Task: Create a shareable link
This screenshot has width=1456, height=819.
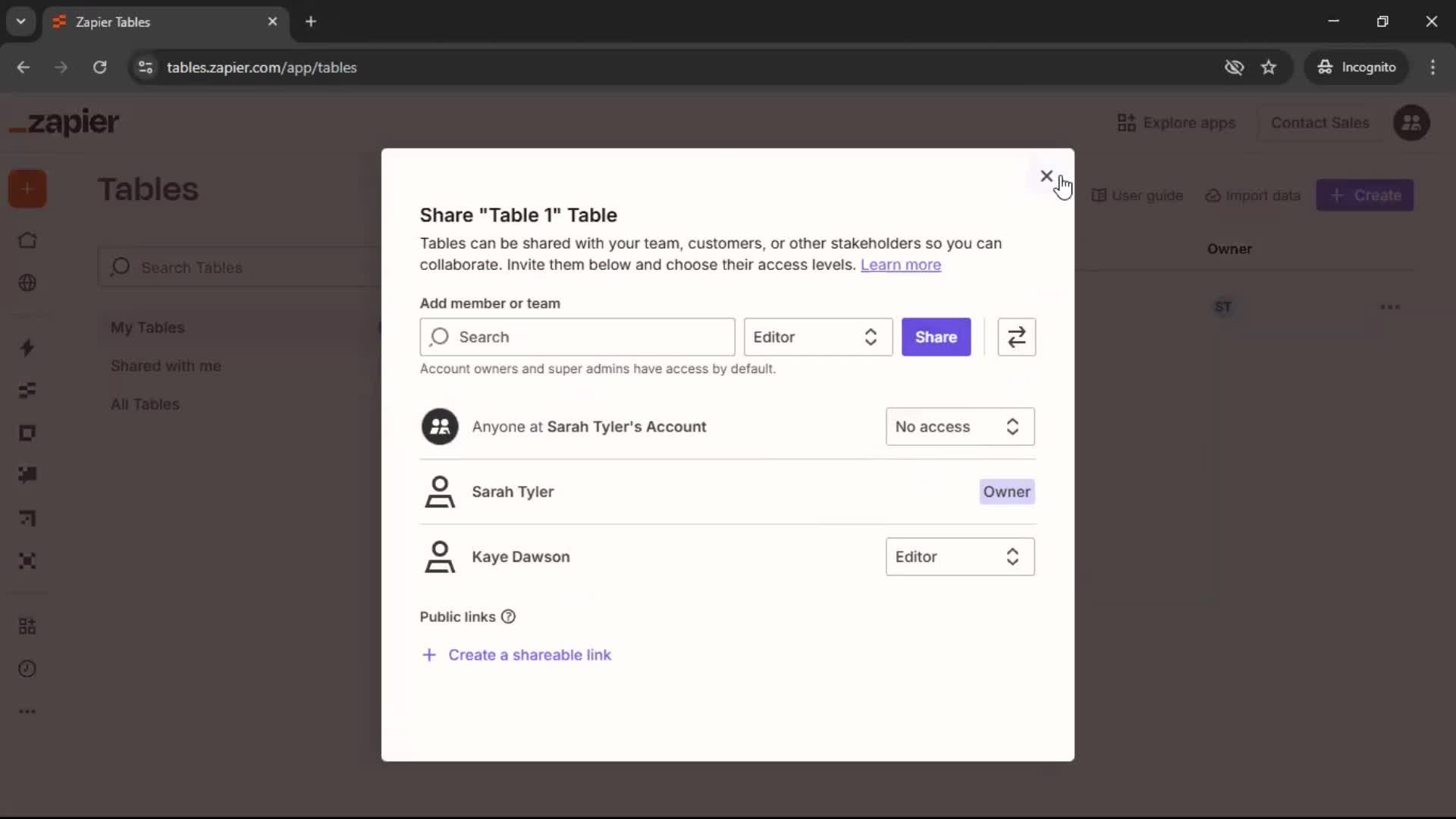Action: tap(516, 654)
